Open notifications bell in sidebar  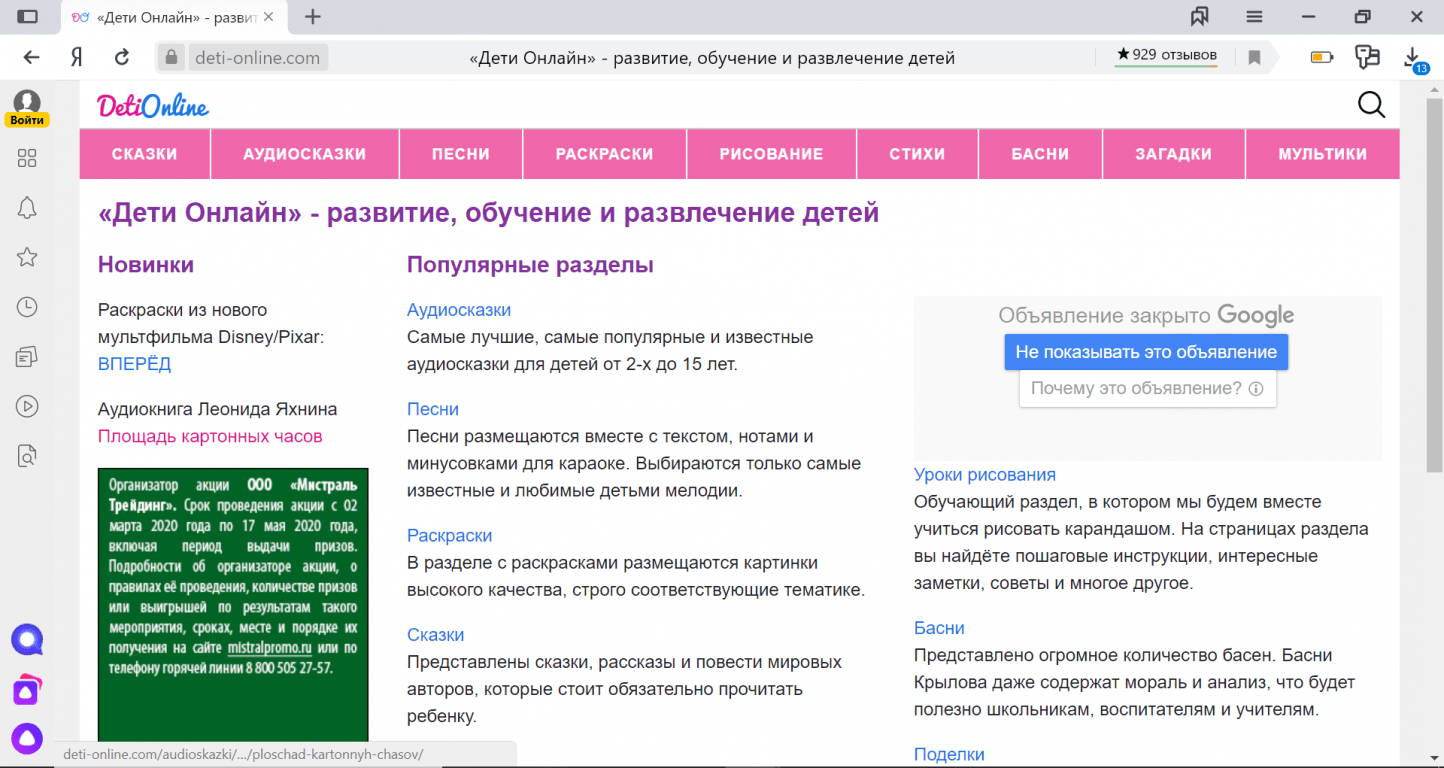click(27, 207)
